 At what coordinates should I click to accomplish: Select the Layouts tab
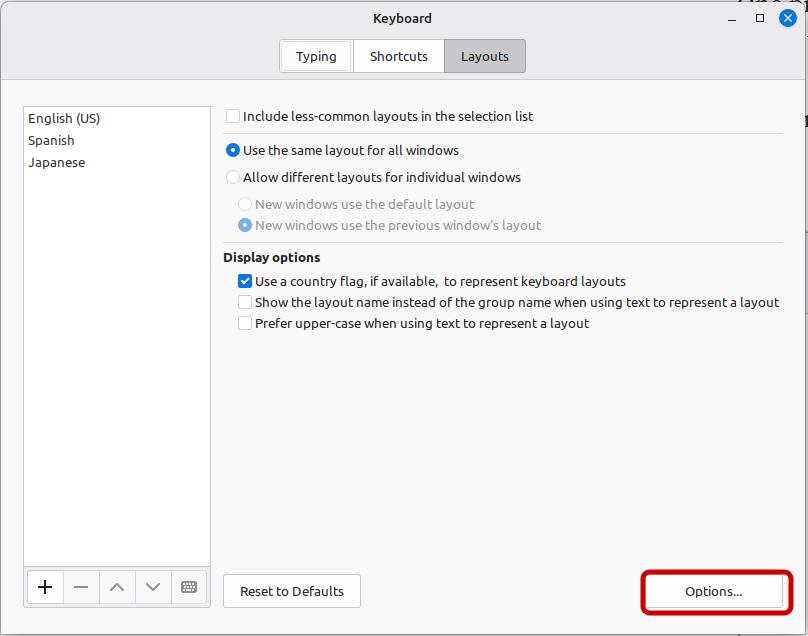[485, 56]
